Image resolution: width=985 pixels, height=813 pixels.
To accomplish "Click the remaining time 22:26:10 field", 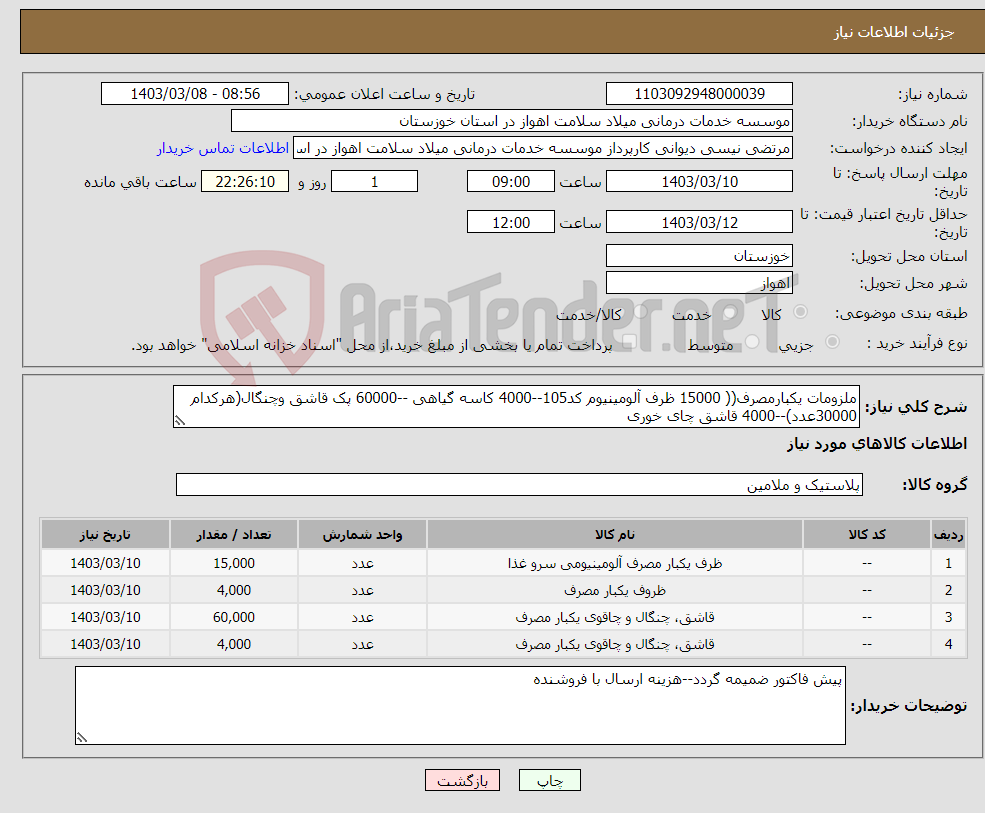I will pyautogui.click(x=245, y=182).
